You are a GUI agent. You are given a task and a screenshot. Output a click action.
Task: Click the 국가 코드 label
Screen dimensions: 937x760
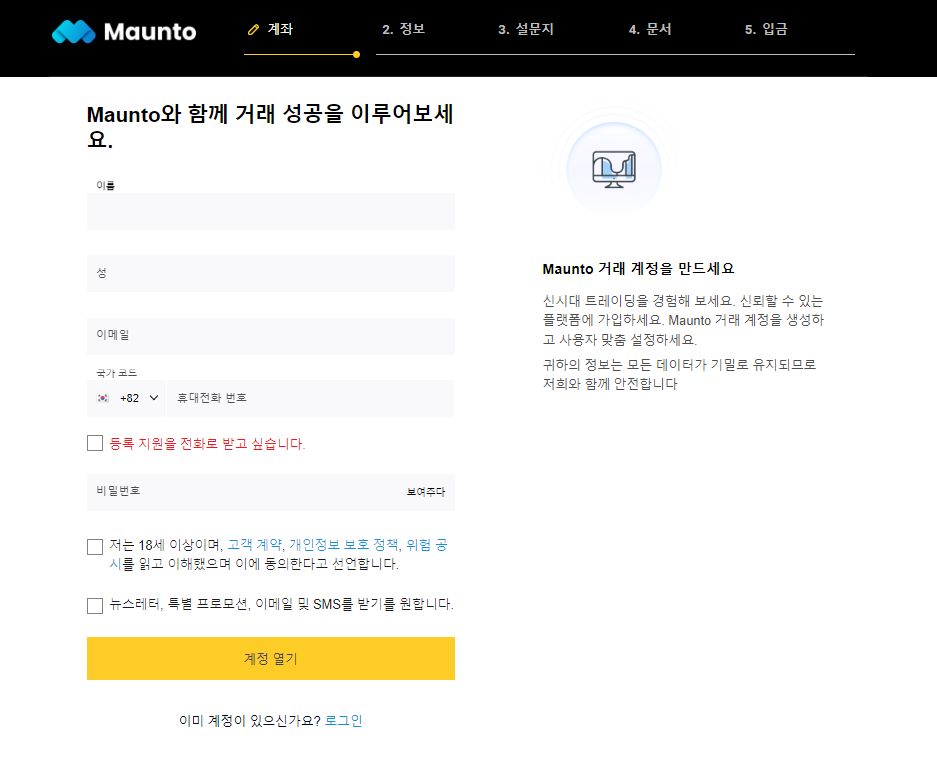pyautogui.click(x=117, y=373)
